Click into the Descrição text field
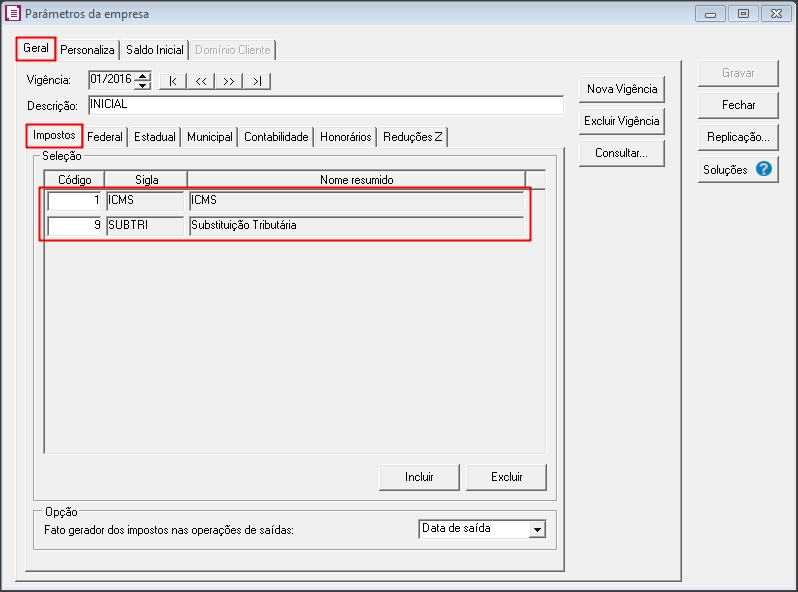Screen dimensions: 798x592 pos(325,105)
